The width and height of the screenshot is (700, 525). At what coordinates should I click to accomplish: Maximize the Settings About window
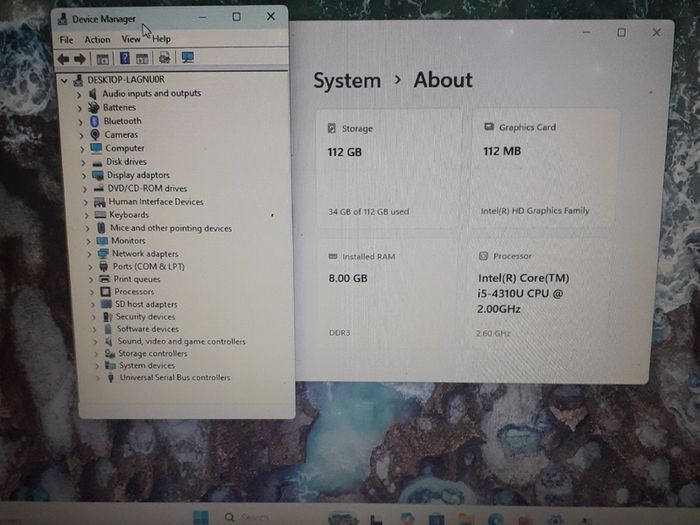621,33
